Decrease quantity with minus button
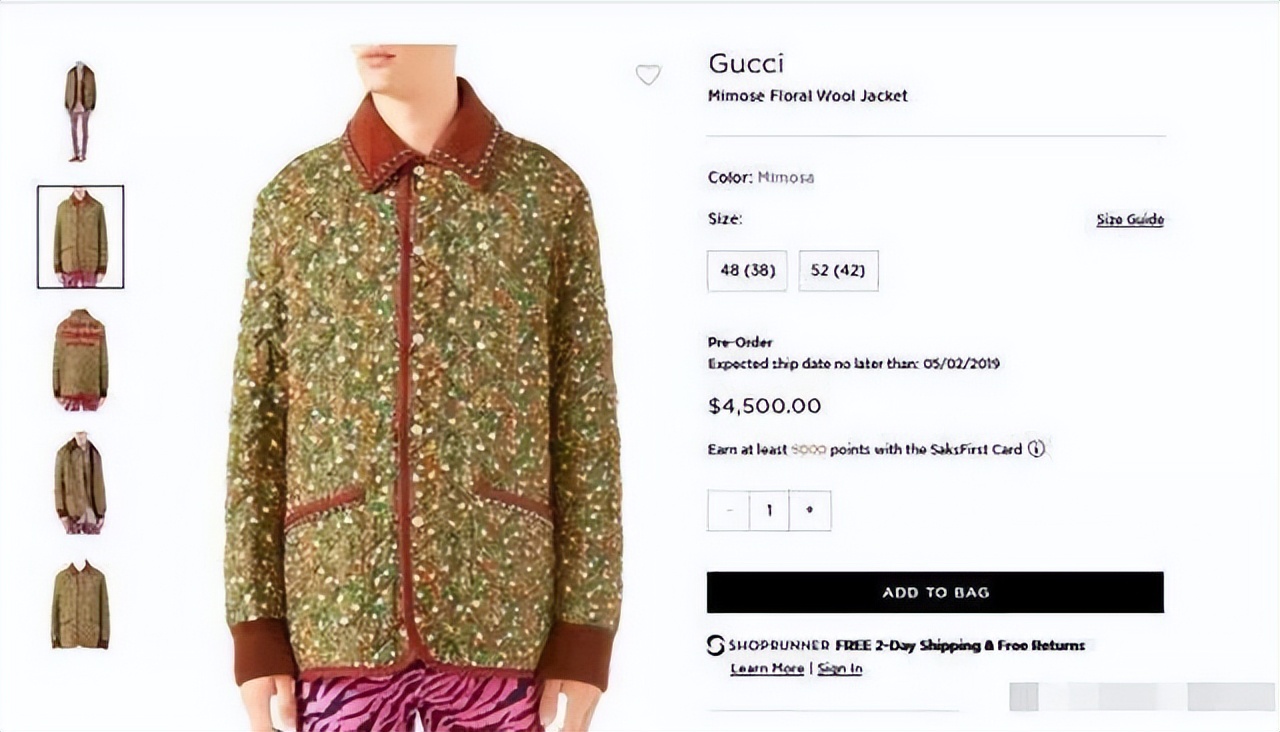 point(728,511)
